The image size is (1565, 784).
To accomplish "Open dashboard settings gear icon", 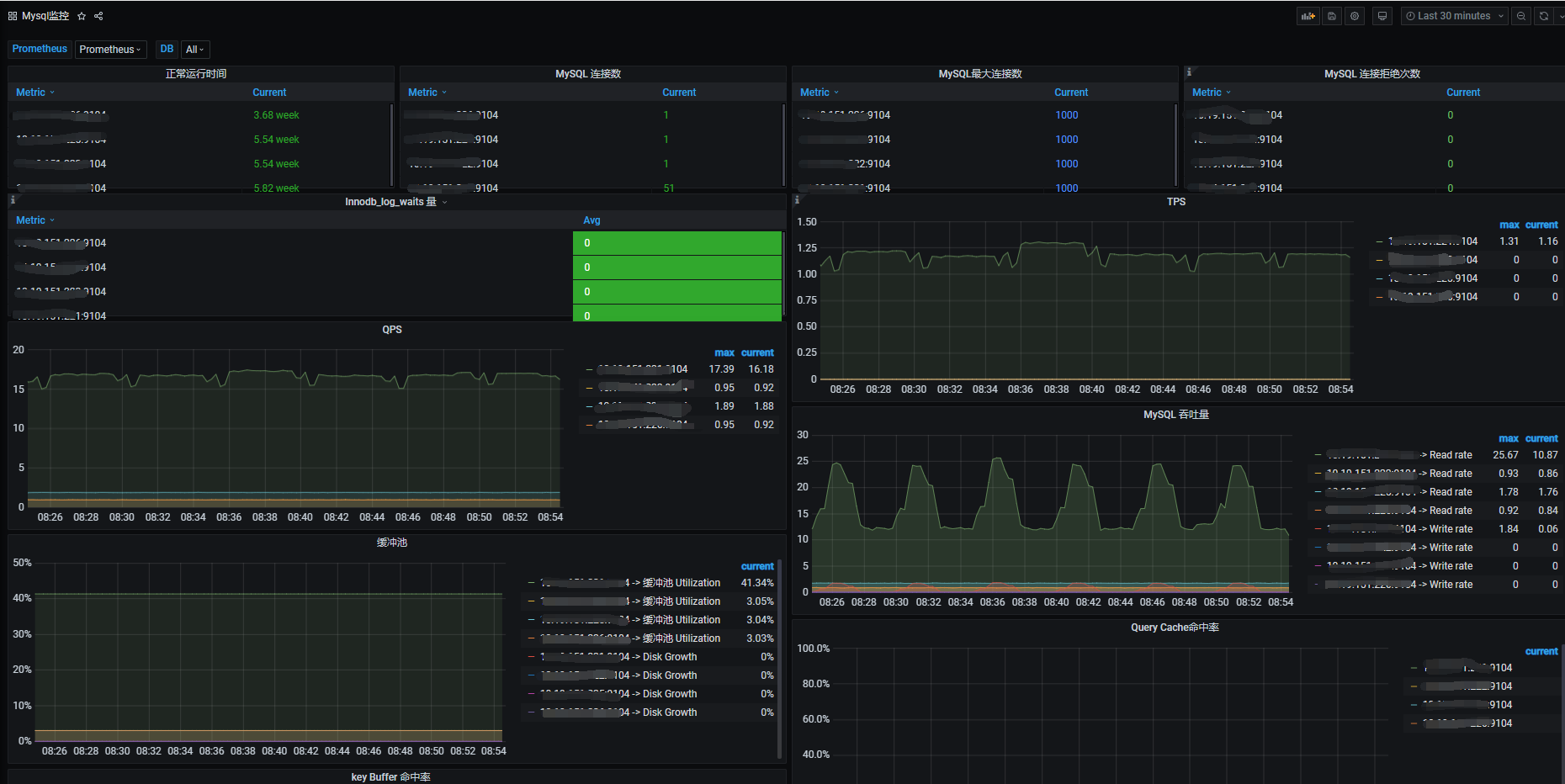I will coord(1354,16).
